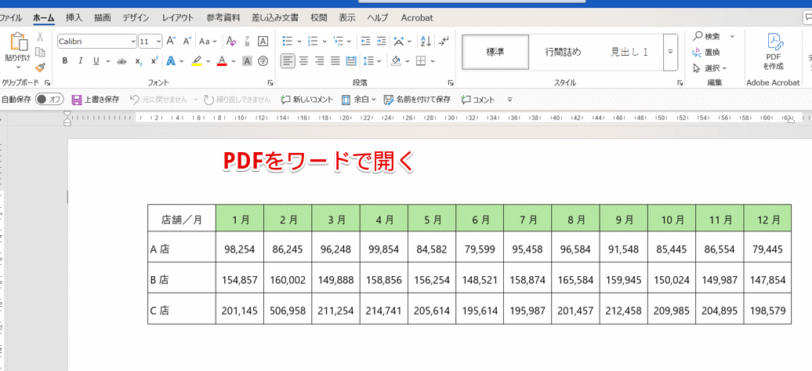
Task: Apply yellow text highlight color
Action: tap(196, 61)
